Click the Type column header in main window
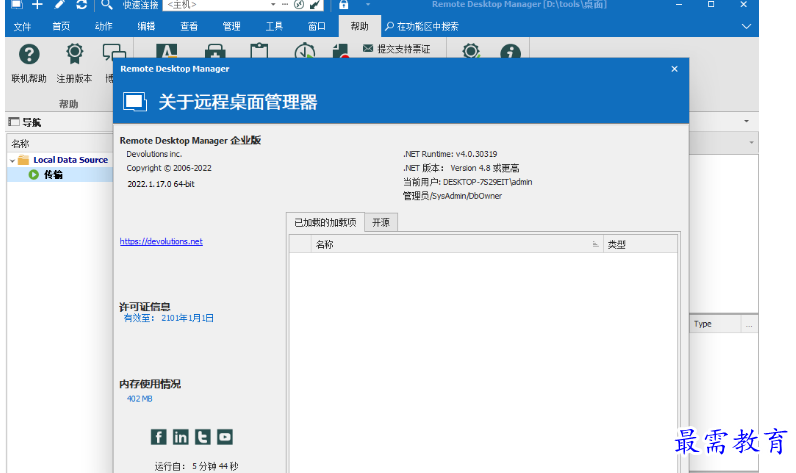Viewport: 796px width, 473px height. coord(716,324)
